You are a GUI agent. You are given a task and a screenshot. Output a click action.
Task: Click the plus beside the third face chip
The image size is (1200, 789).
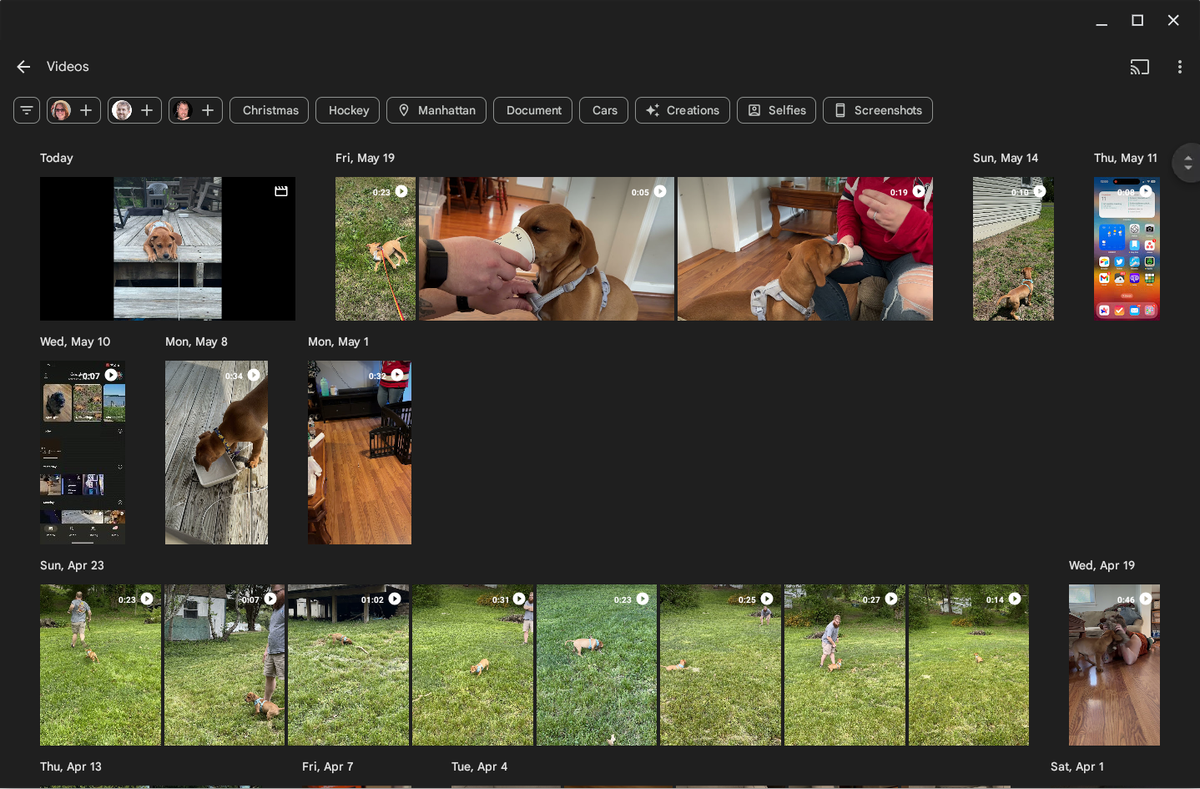207,110
